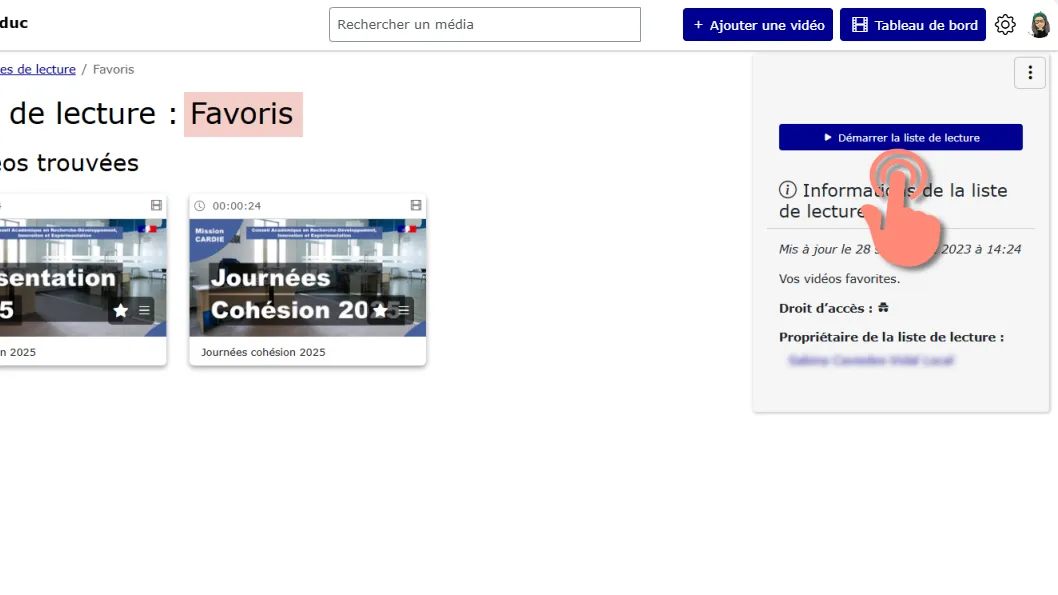
Task: Click the Rechercher un média search field
Action: pyautogui.click(x=484, y=24)
